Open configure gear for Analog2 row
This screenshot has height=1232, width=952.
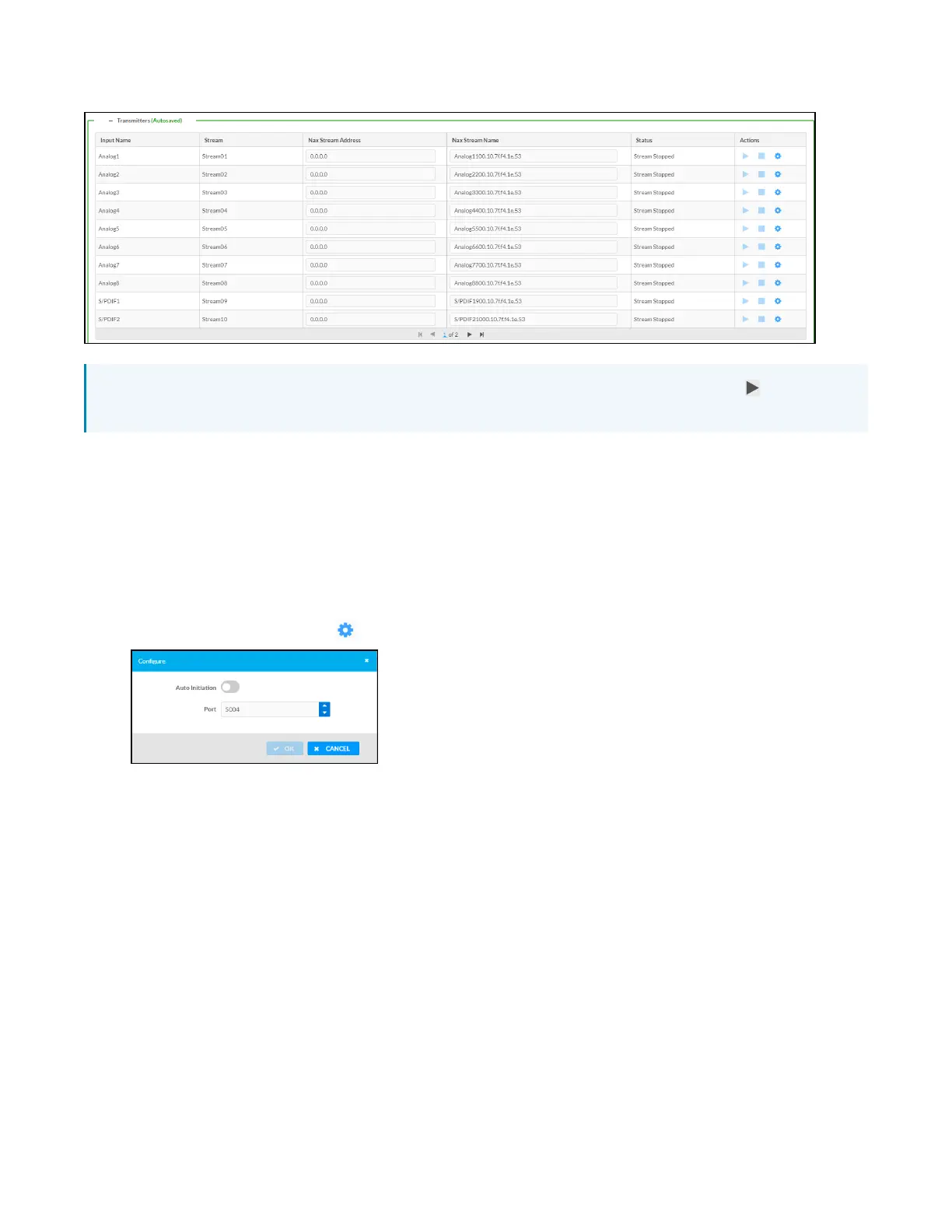[x=778, y=174]
